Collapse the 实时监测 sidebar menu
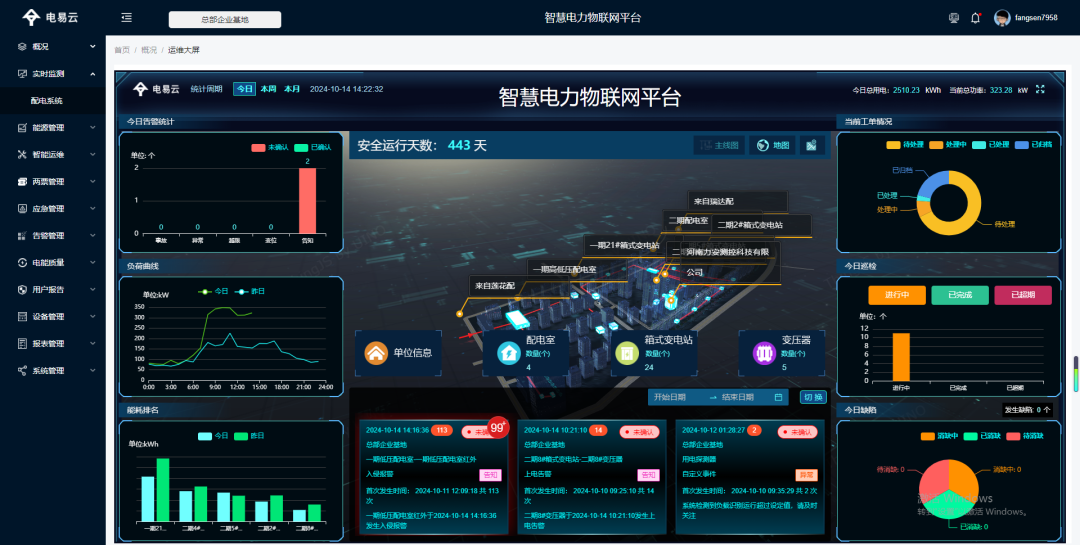 [53, 73]
